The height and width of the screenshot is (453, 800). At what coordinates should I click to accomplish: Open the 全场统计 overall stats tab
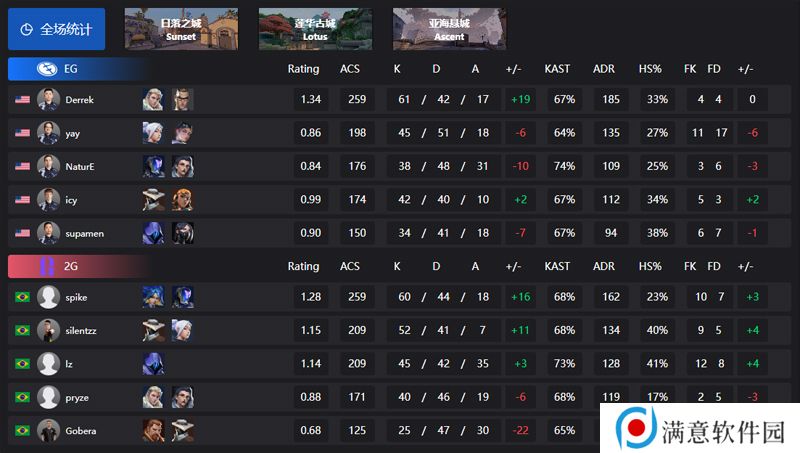(x=57, y=29)
